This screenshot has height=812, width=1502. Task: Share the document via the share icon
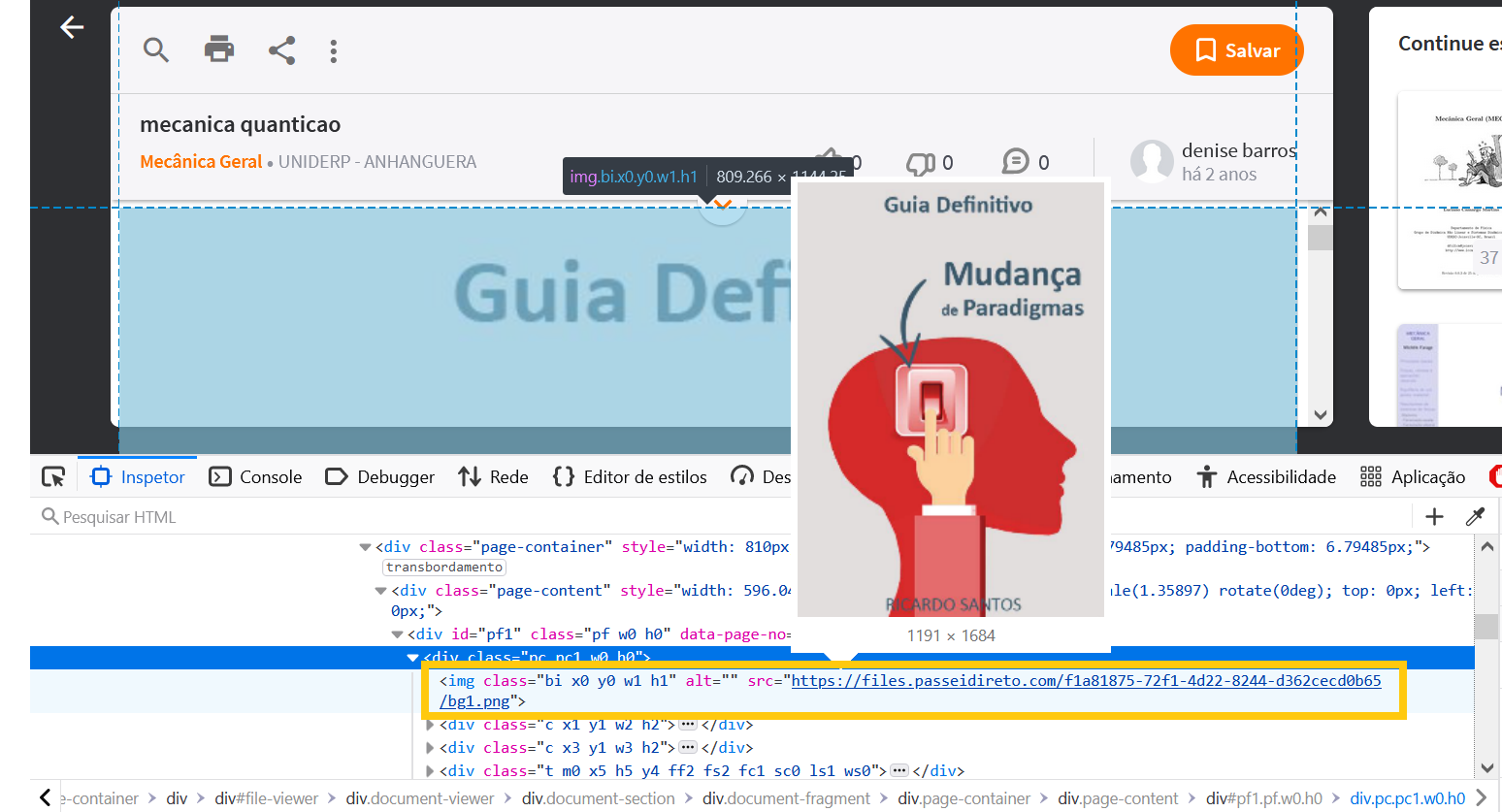281,50
